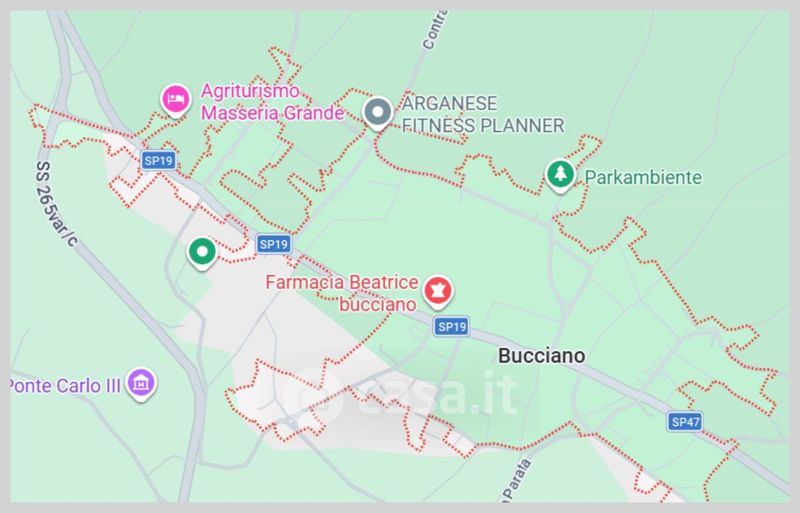Select the purple Ponte Carlo III museum marker
The image size is (800, 513).
(141, 383)
